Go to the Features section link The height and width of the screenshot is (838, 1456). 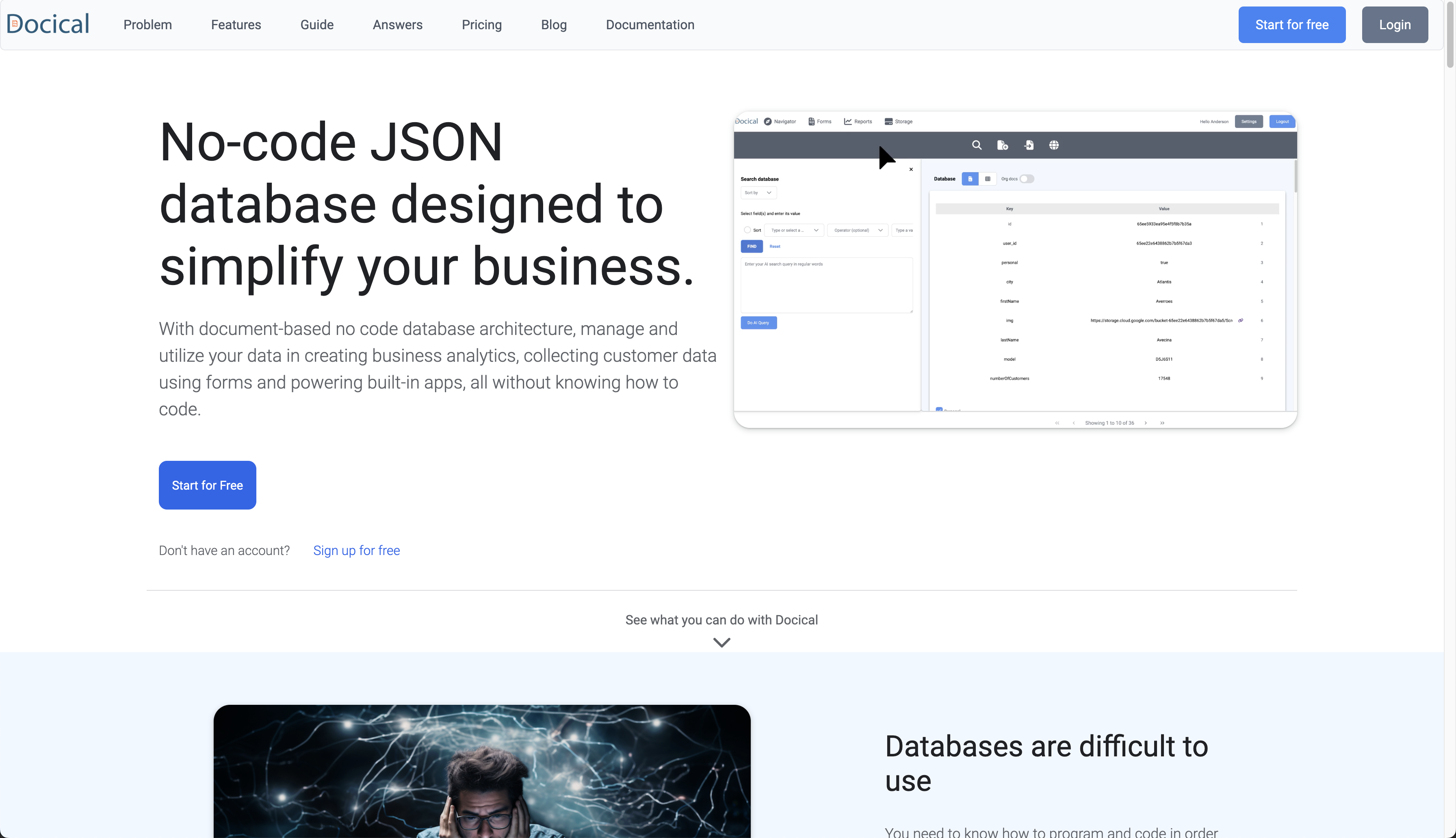pyautogui.click(x=236, y=25)
